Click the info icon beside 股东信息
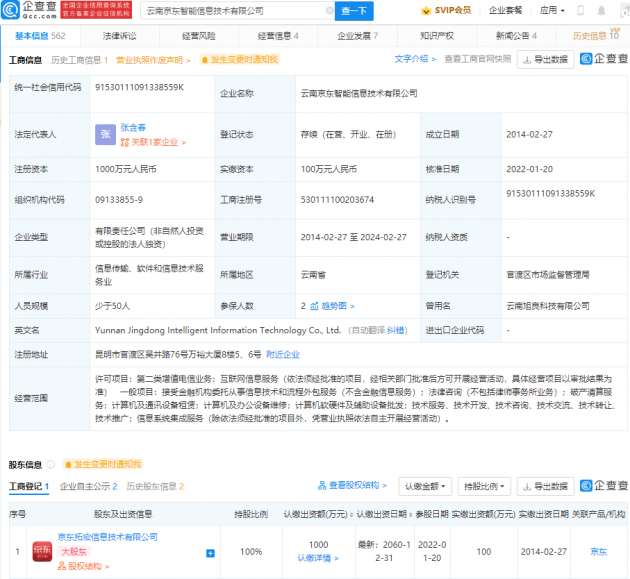The height and width of the screenshot is (579, 630). coord(51,464)
